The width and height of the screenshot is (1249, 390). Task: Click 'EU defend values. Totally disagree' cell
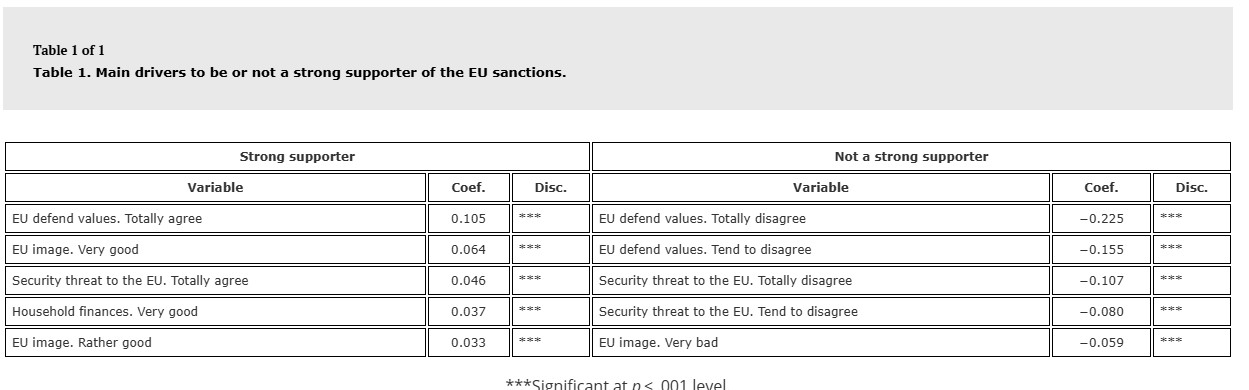coord(820,219)
